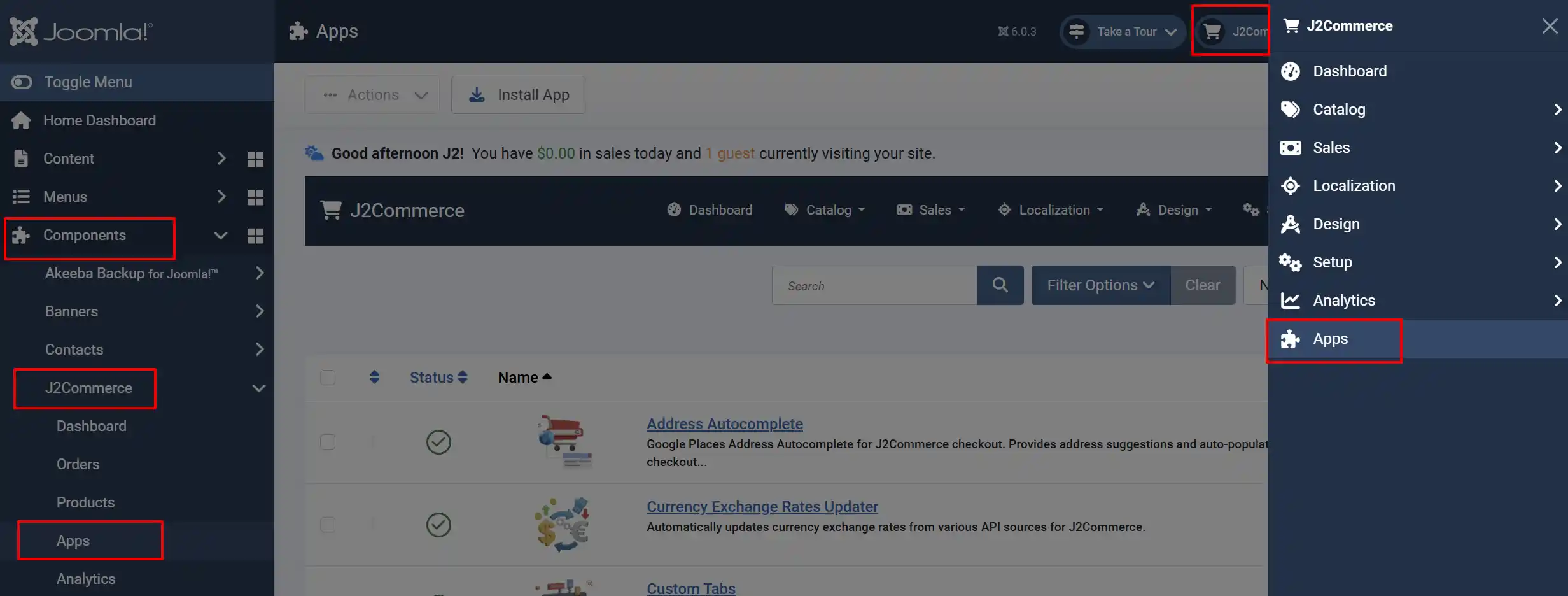Screen dimensions: 1568x596
Task: Sort the table by Name
Action: [524, 378]
